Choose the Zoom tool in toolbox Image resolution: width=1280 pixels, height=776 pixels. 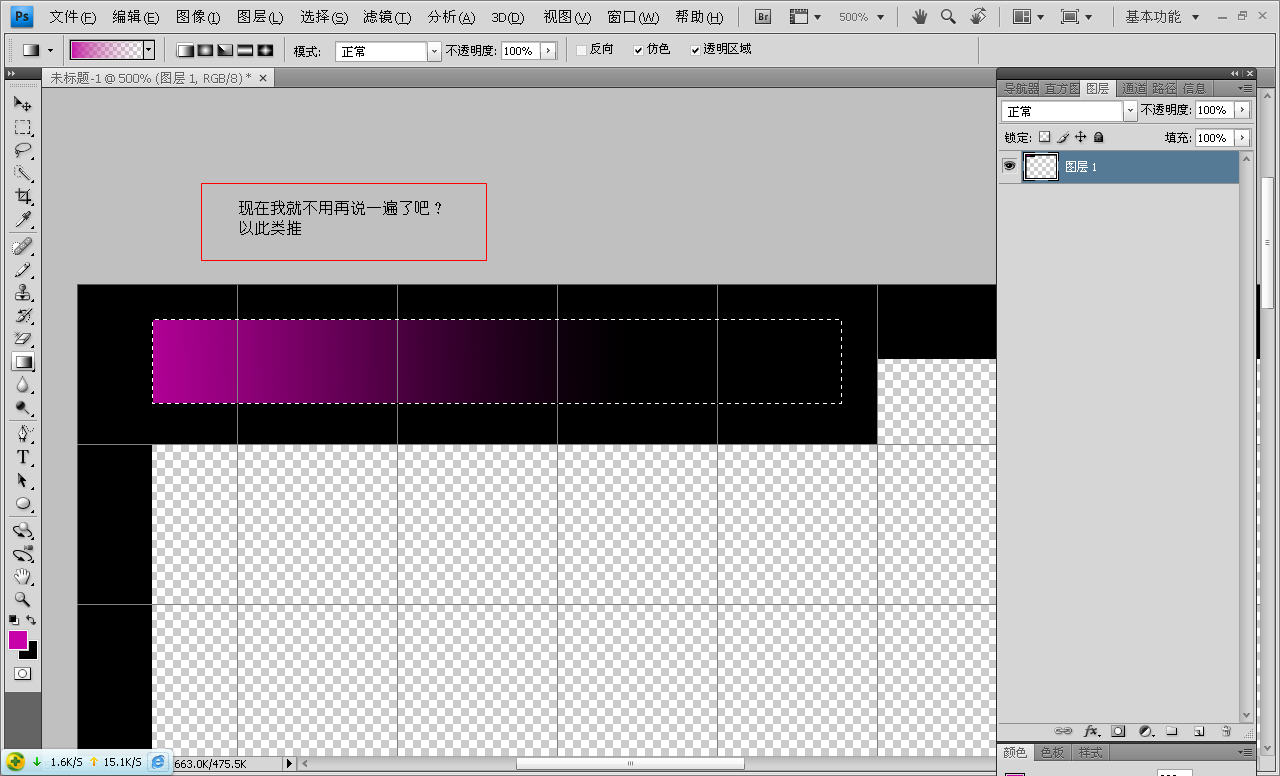point(22,600)
